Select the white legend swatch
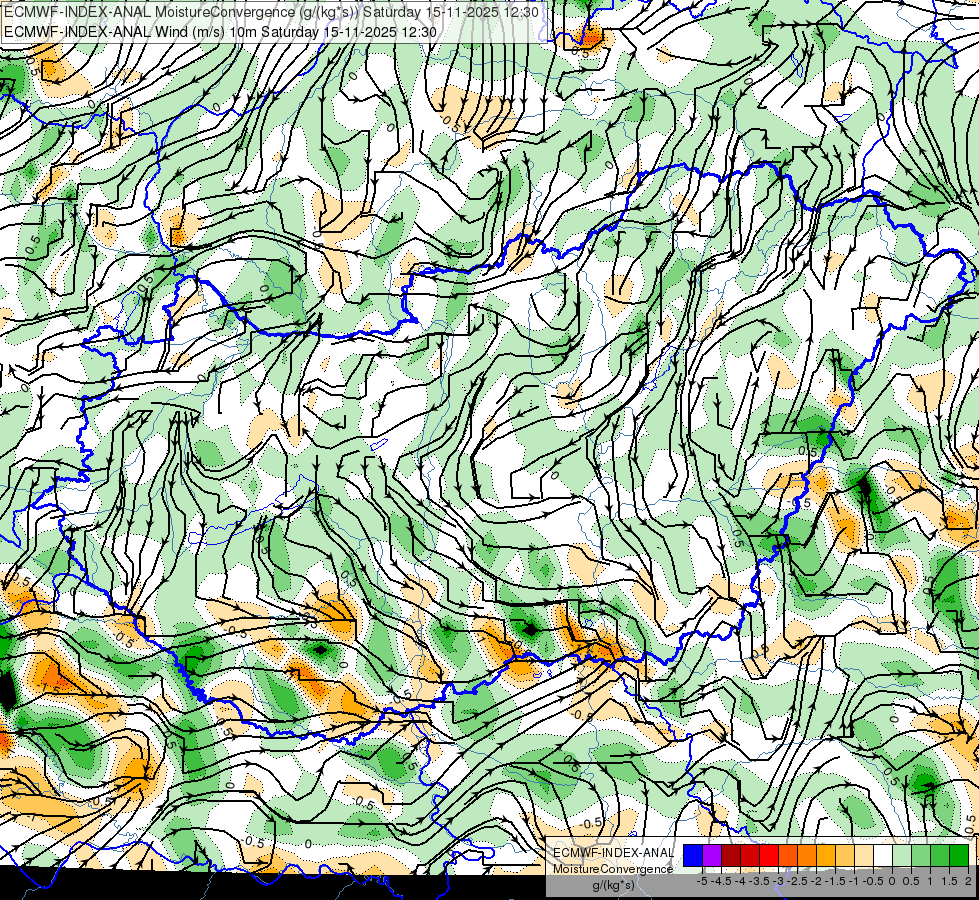The height and width of the screenshot is (900, 979). (x=883, y=855)
